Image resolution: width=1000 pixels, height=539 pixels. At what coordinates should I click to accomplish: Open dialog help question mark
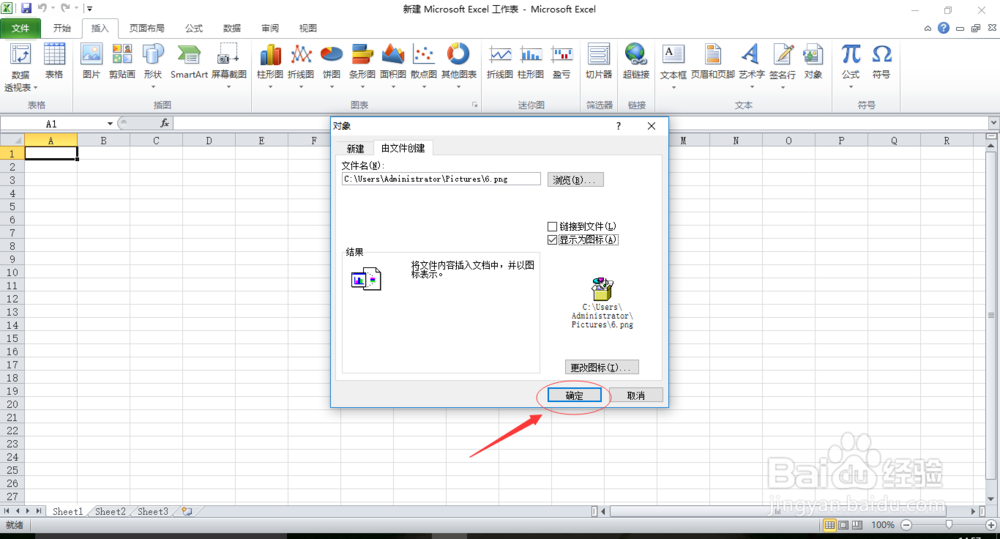pos(618,126)
